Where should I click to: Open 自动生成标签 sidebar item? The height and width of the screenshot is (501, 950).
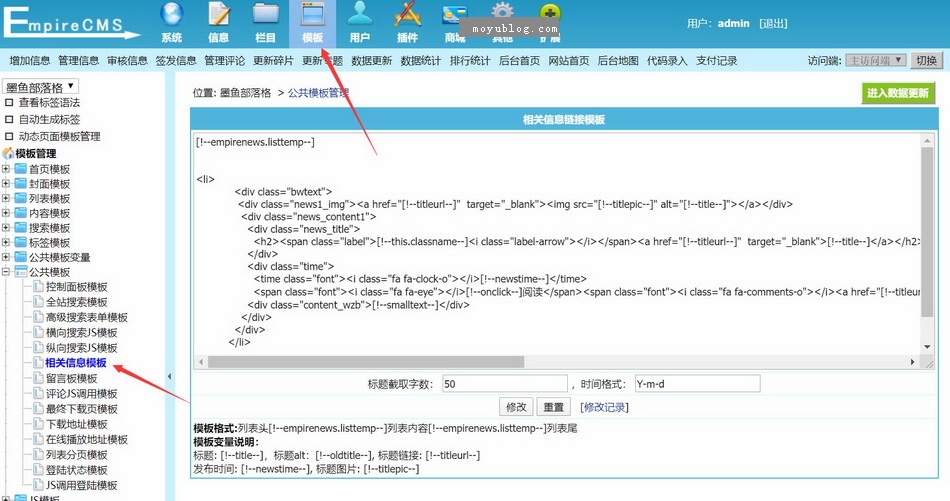pyautogui.click(x=49, y=119)
